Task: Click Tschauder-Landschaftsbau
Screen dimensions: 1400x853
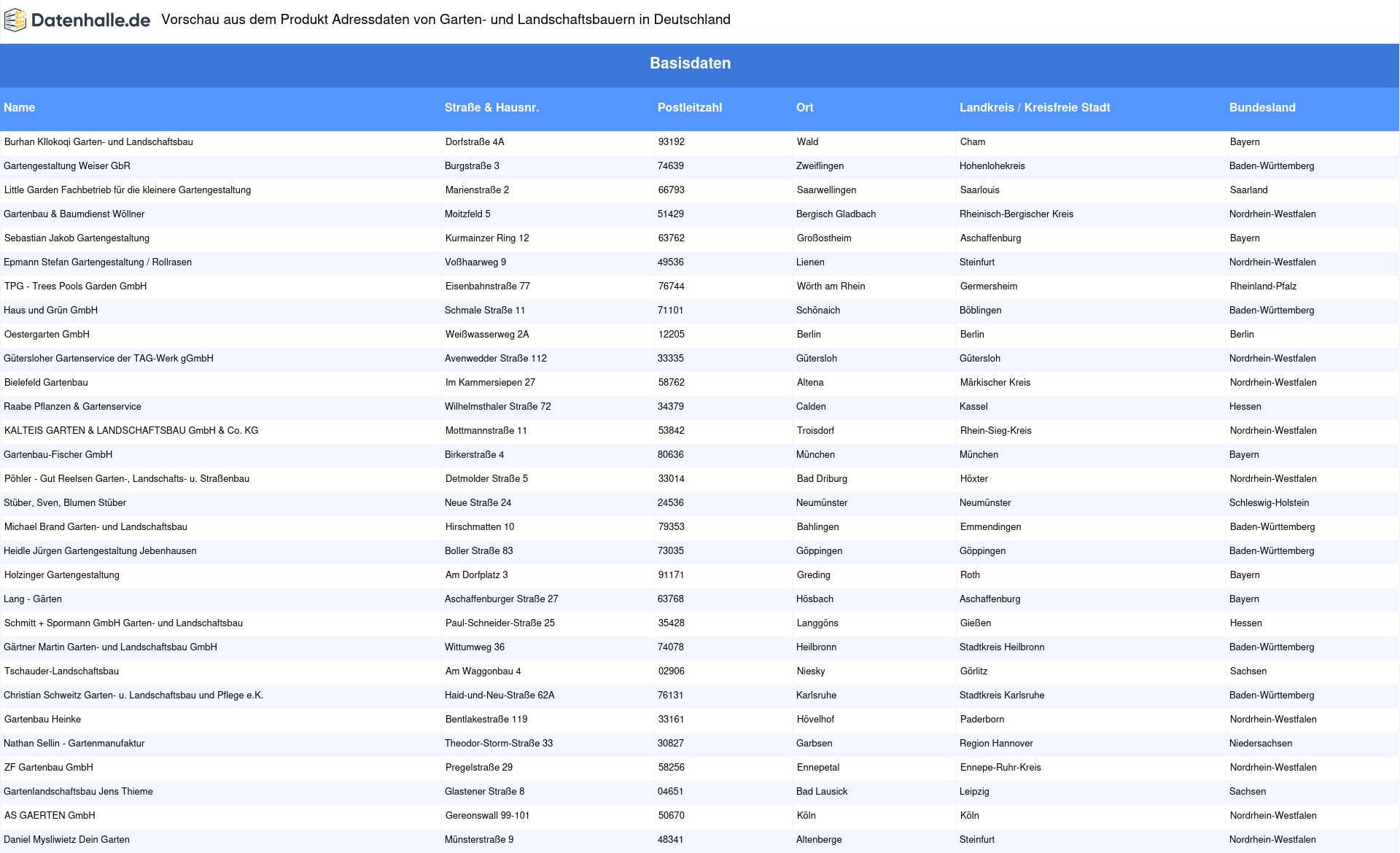Action: (61, 671)
